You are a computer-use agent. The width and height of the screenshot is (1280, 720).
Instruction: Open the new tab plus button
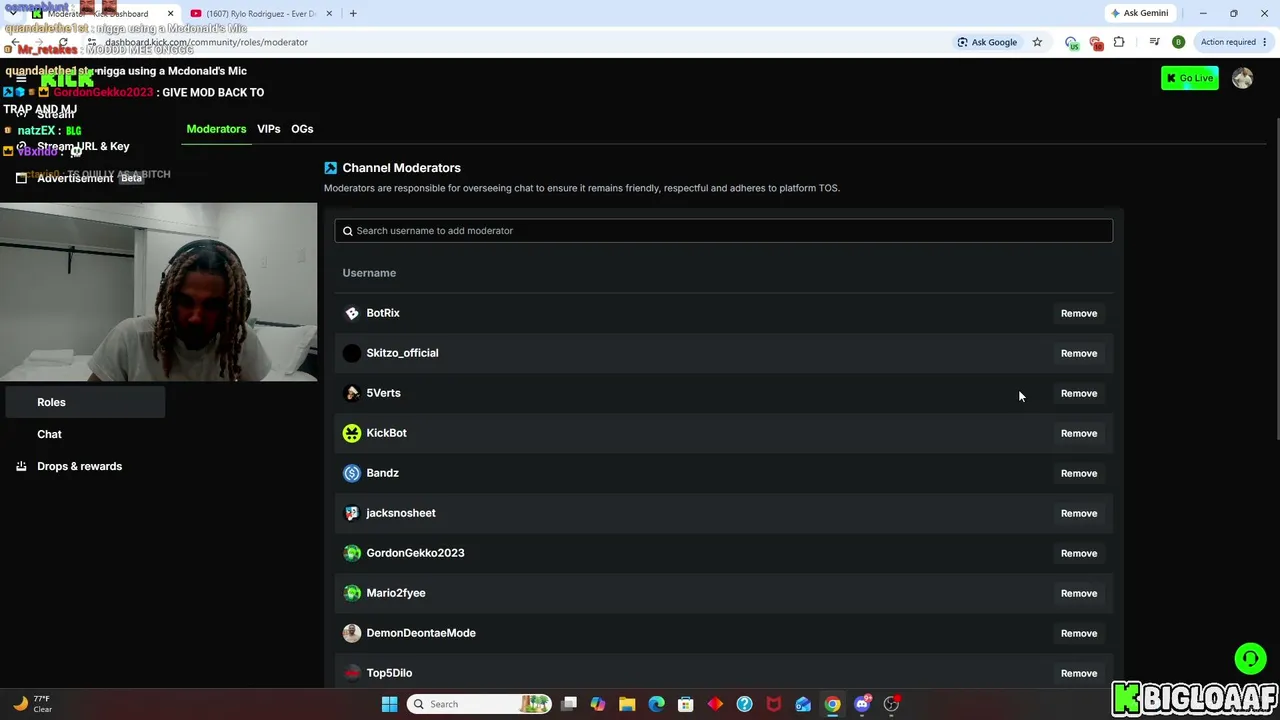point(353,13)
